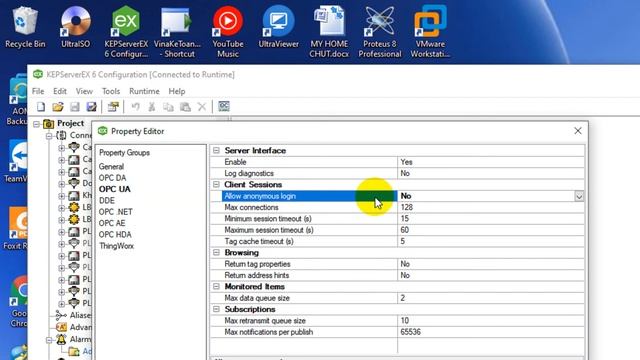Open the Allow anonymous login dropdown arrow

click(x=579, y=196)
